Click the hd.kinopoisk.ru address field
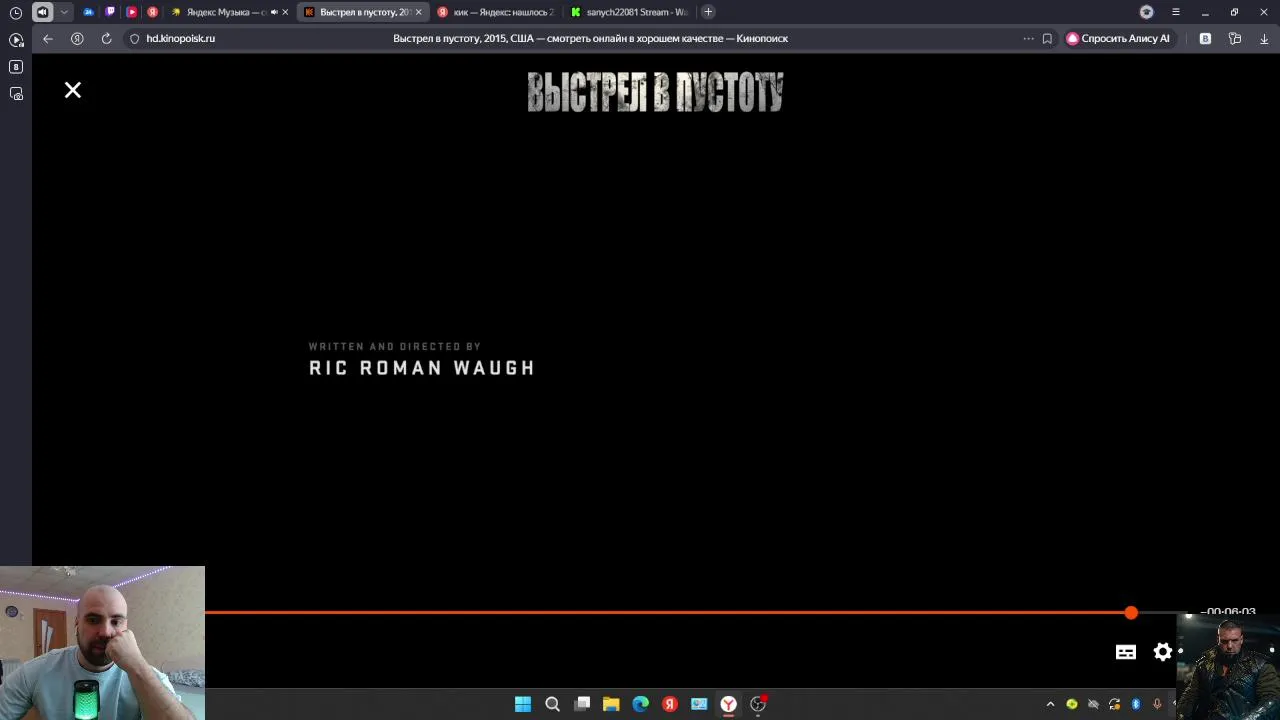The image size is (1280, 720). [x=181, y=38]
